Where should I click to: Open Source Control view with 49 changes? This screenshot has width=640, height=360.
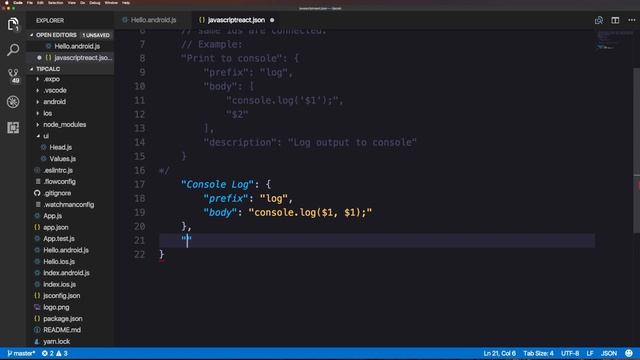13,76
